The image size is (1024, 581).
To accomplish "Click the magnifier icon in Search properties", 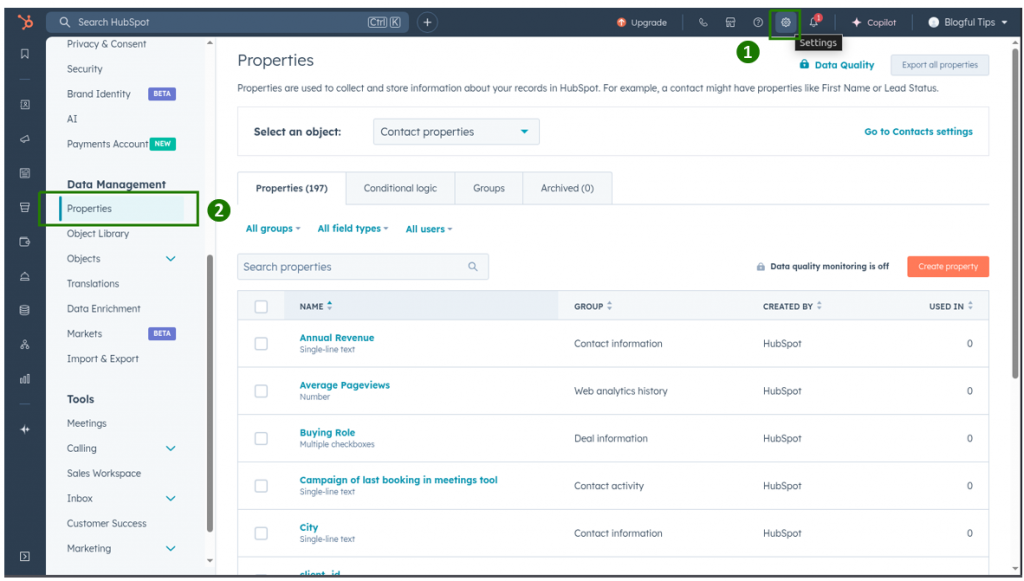I will (x=473, y=266).
